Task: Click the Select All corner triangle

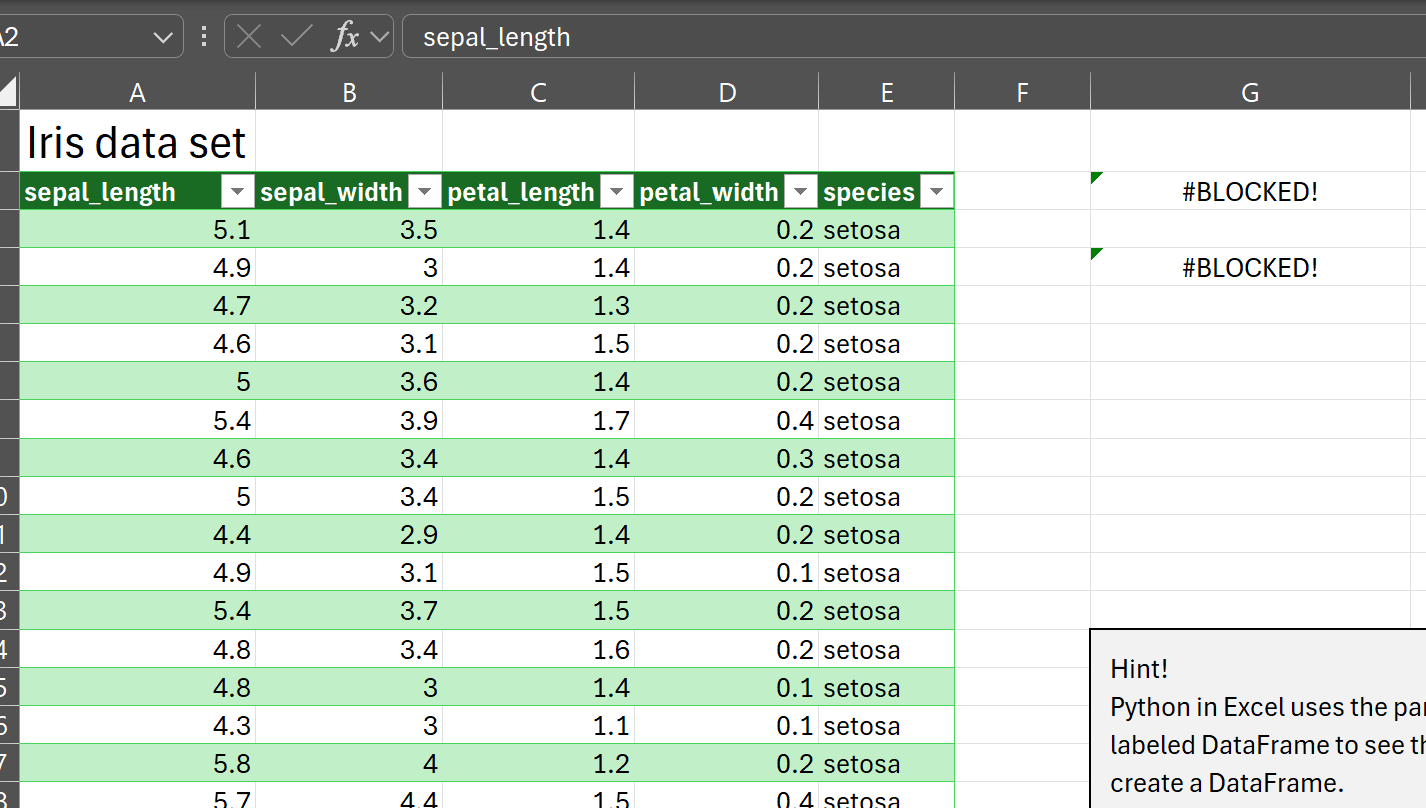Action: click(x=9, y=92)
